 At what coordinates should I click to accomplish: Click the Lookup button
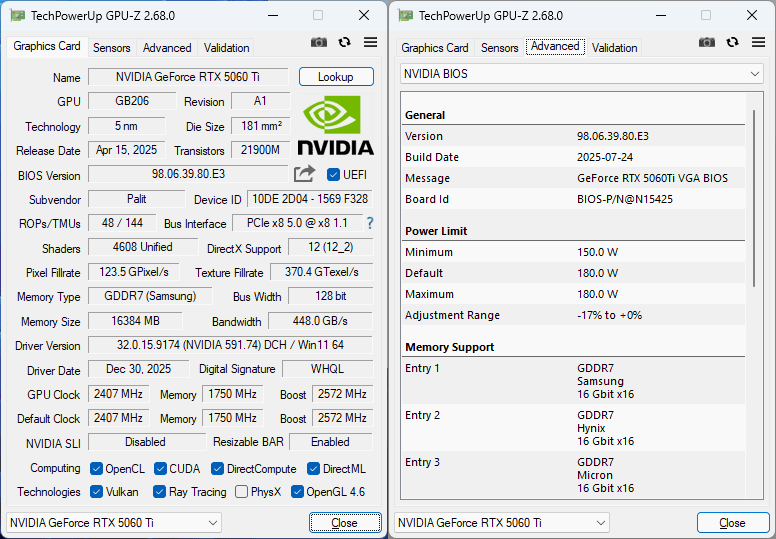tap(336, 77)
